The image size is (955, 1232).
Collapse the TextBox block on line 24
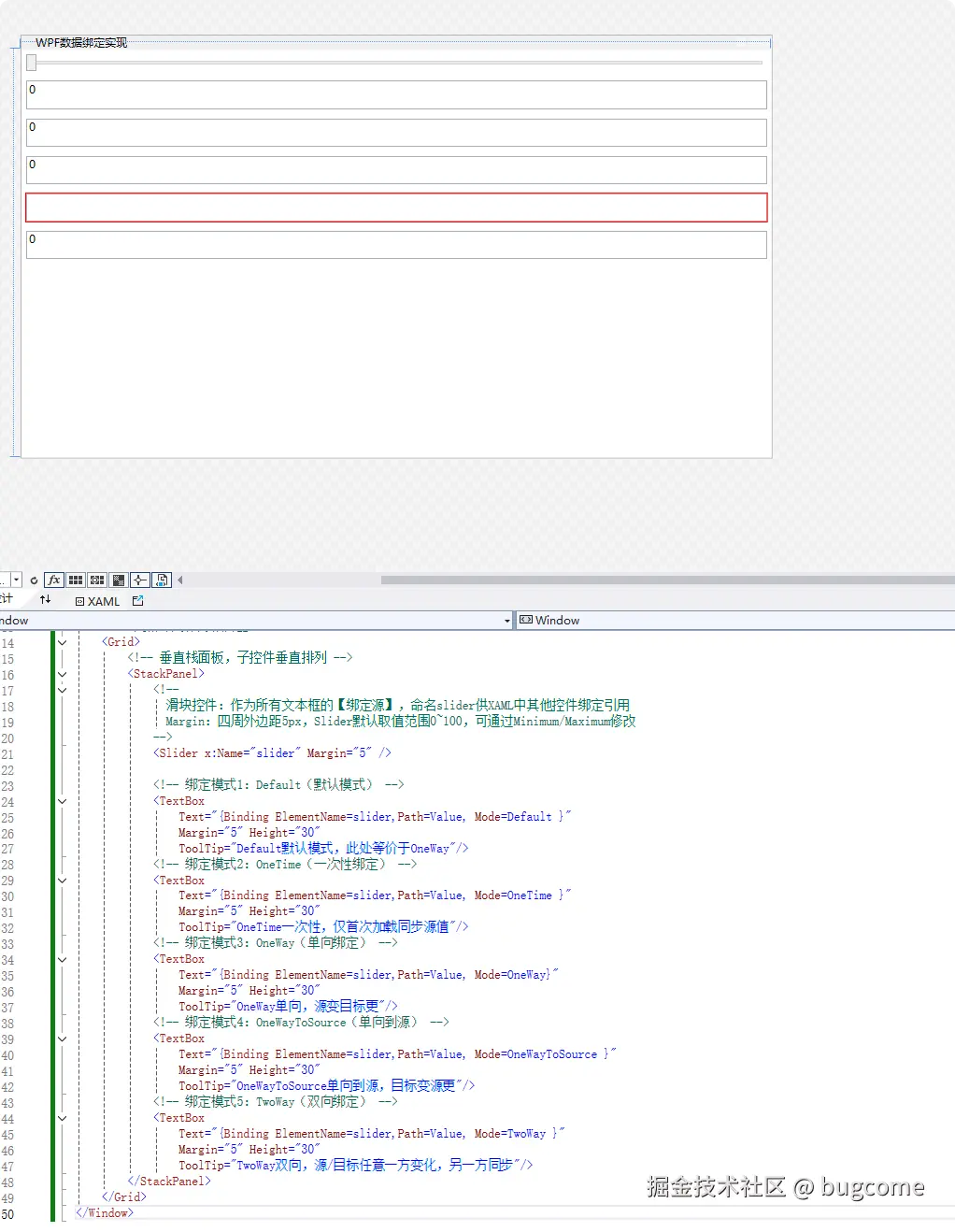coord(63,801)
